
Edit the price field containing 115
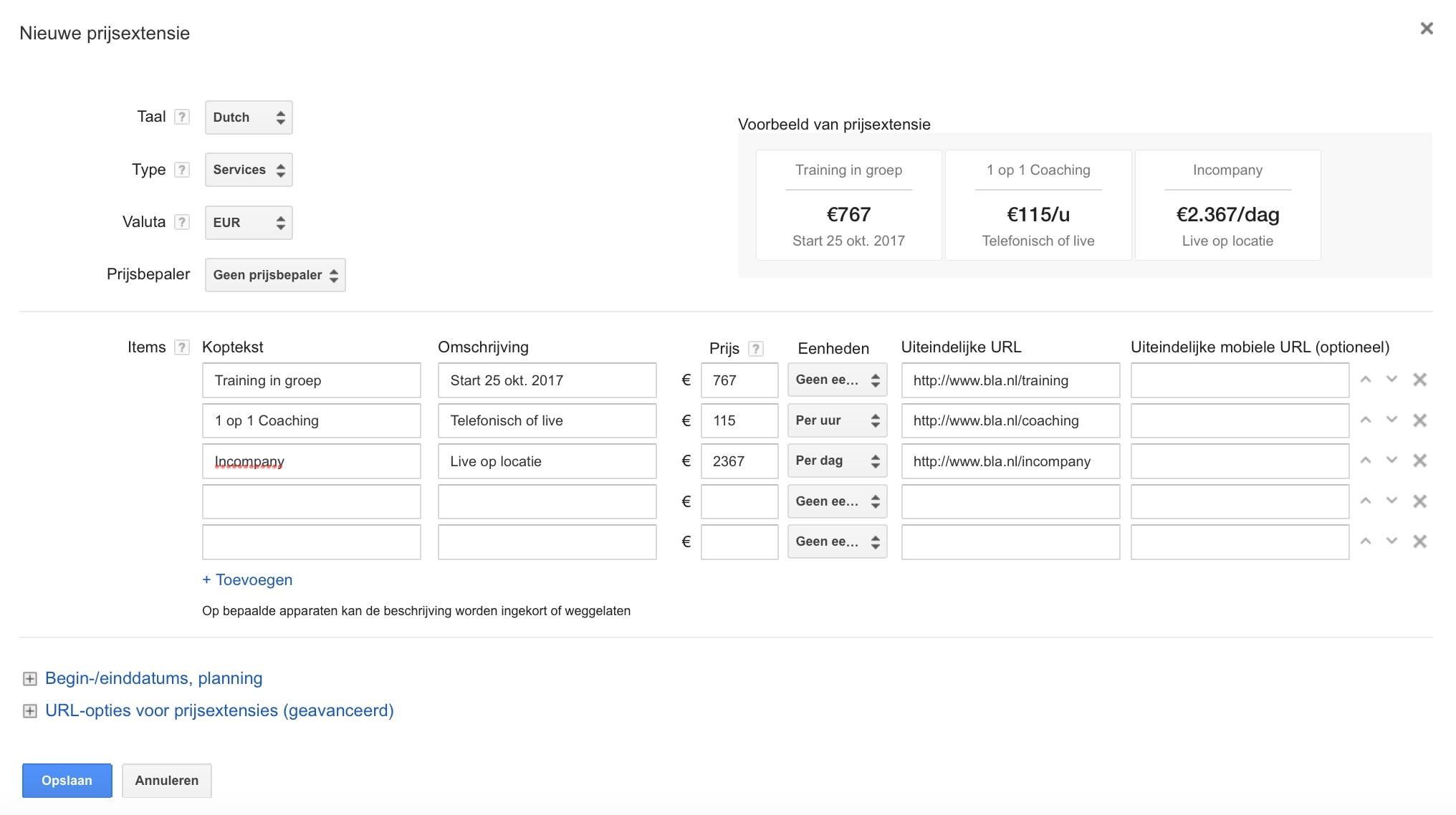(x=739, y=420)
